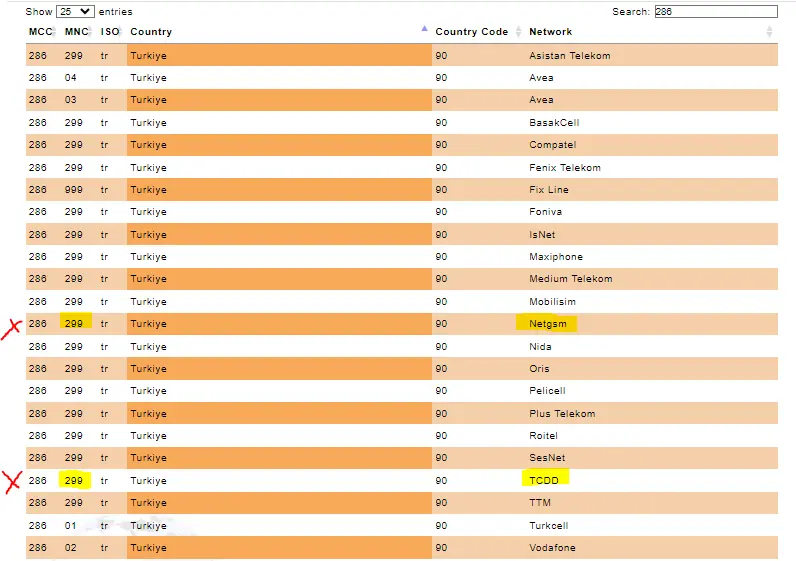Sort by the ISO column header
The image size is (796, 561).
(110, 32)
